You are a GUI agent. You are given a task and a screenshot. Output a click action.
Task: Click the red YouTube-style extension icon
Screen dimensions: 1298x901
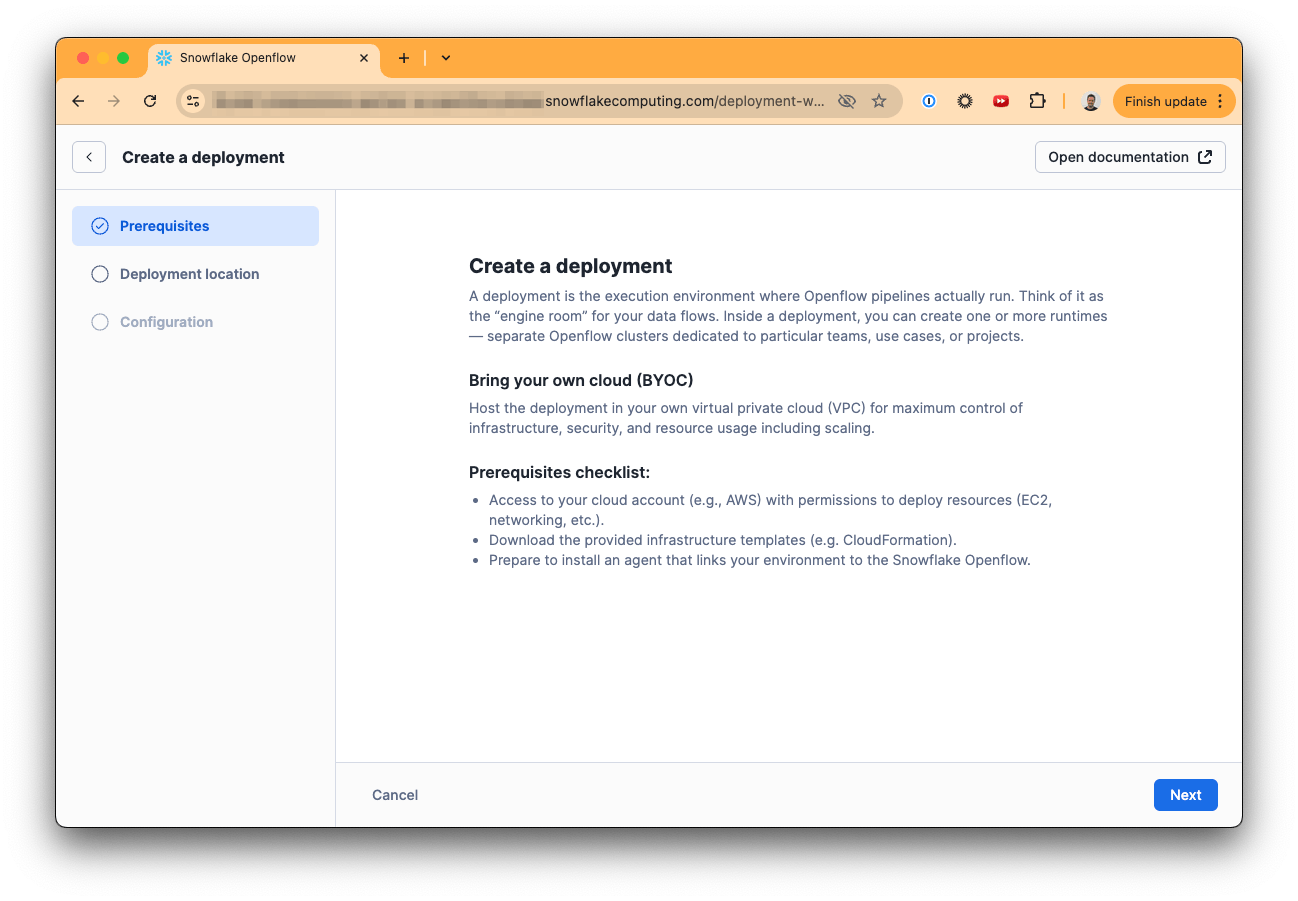pos(1001,101)
